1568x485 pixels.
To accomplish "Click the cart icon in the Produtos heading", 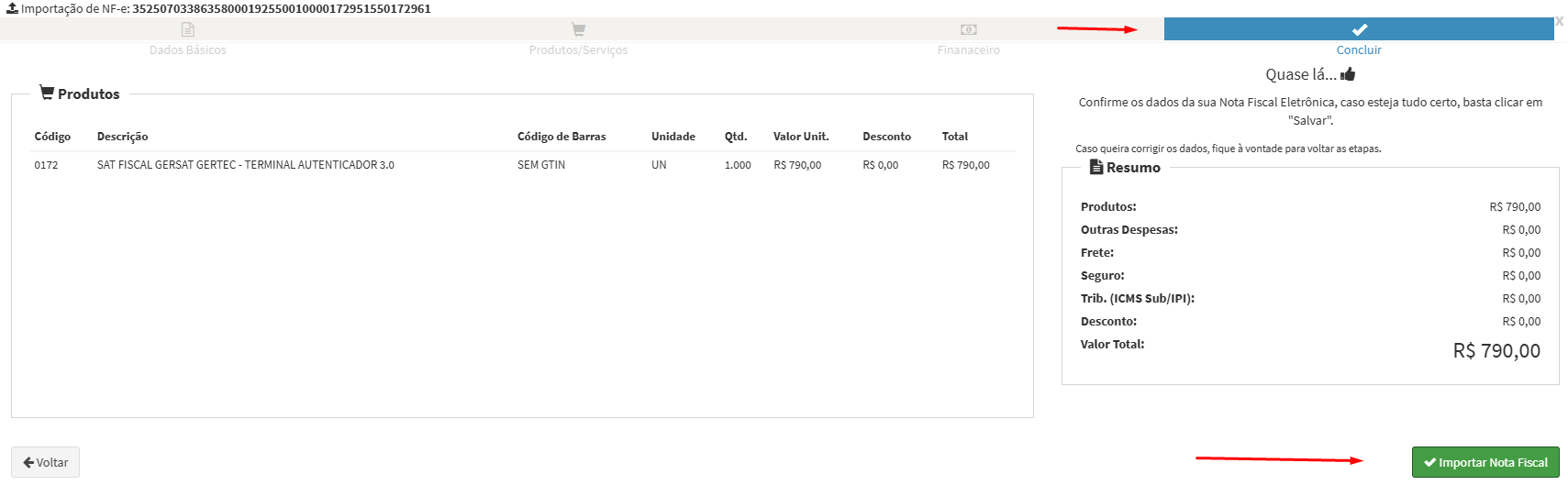I will [x=47, y=93].
